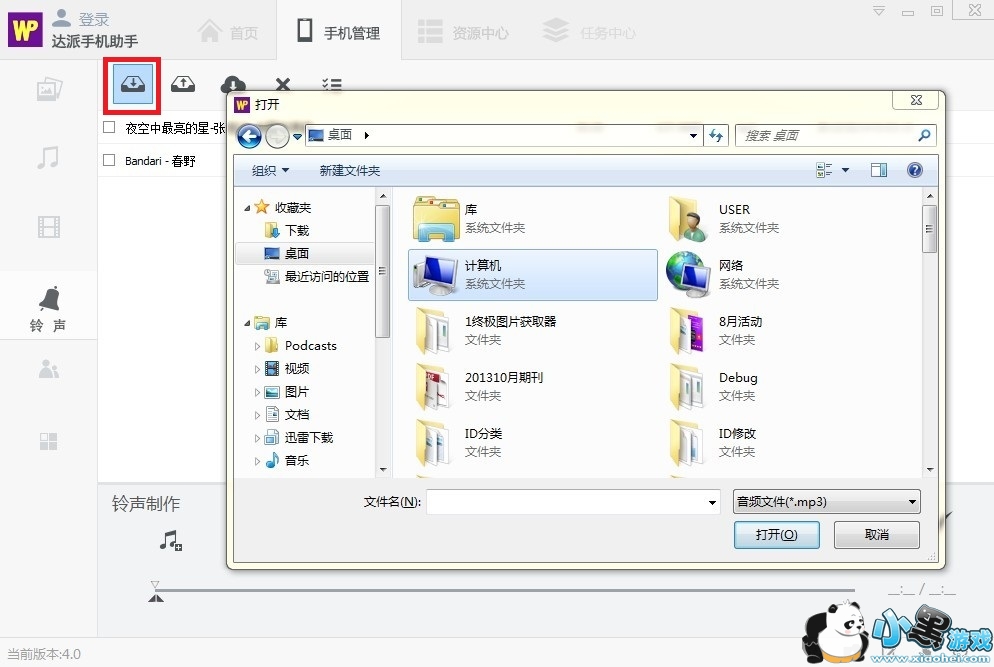
Task: Open the video section in sidebar
Action: (x=49, y=226)
